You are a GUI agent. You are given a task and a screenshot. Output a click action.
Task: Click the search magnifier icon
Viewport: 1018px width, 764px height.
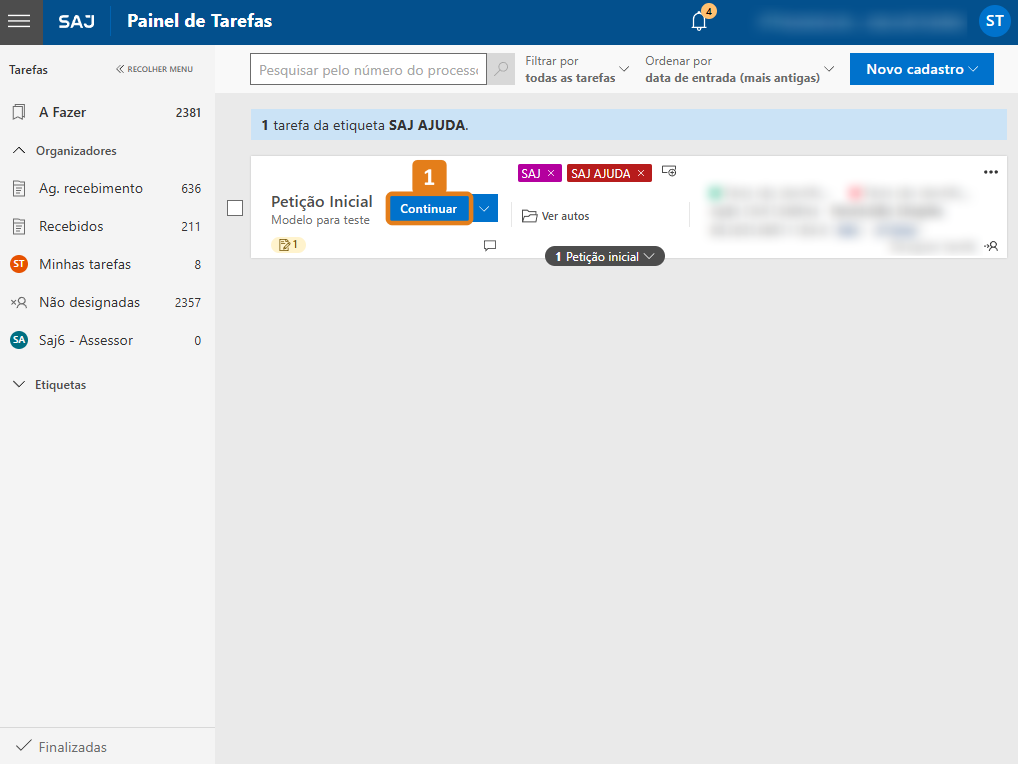[x=502, y=70]
